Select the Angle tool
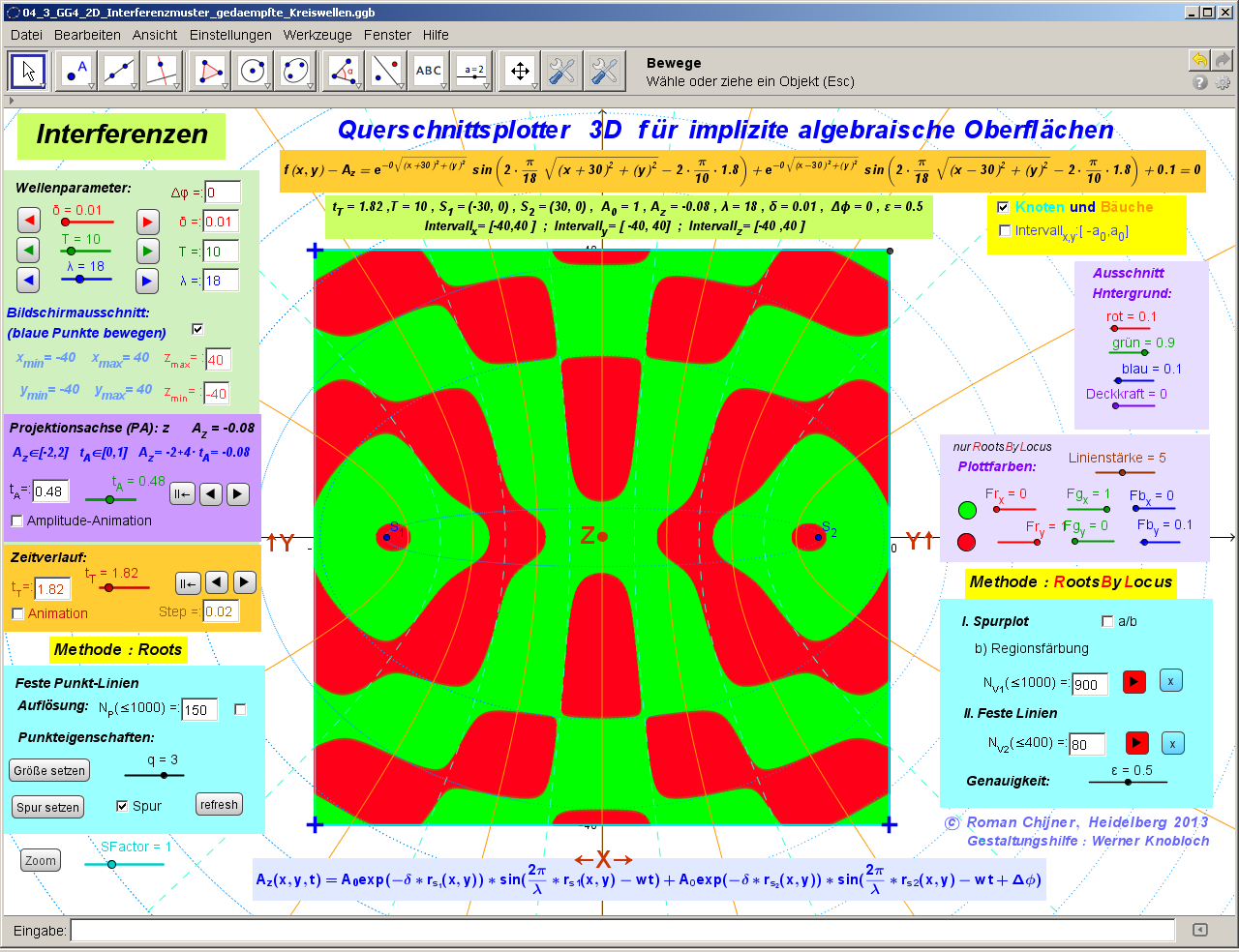1239x952 pixels. pyautogui.click(x=341, y=71)
